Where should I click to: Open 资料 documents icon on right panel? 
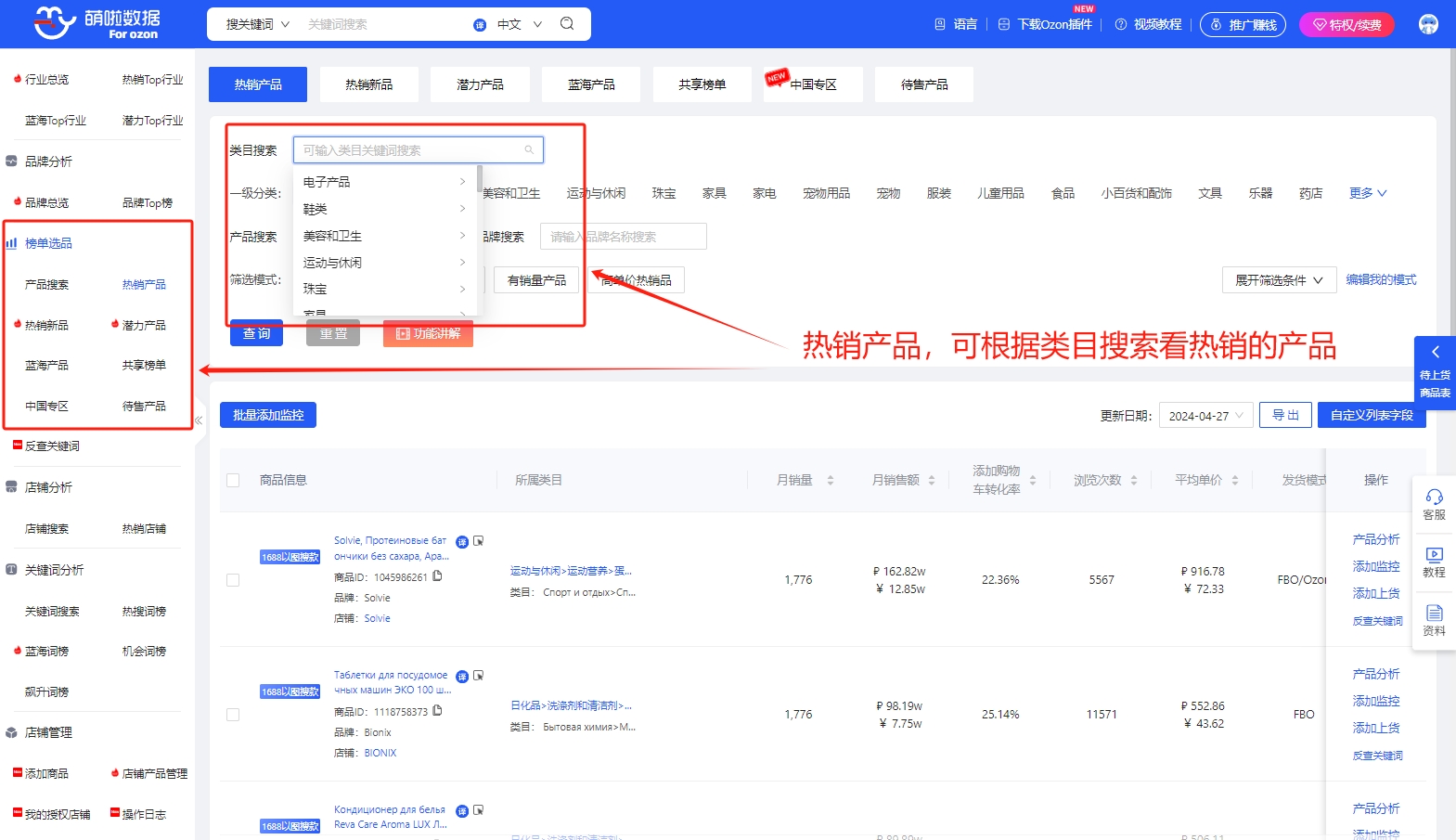coord(1435,621)
